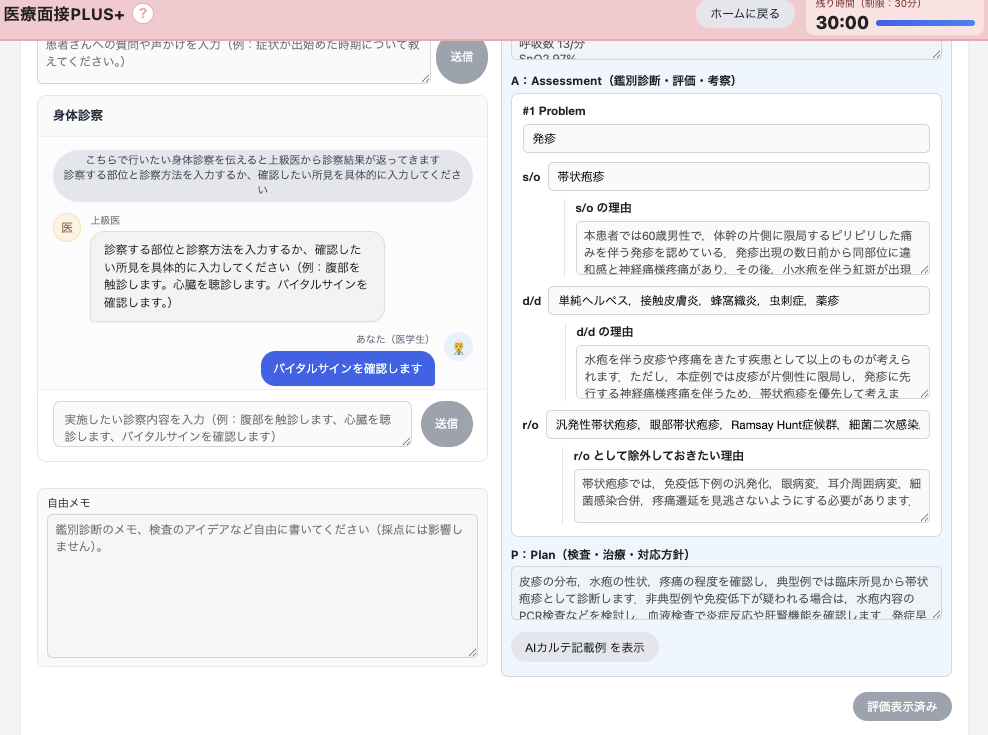Edit the s/o の理由 text area
Viewport: 988px width, 735px height.
[x=752, y=248]
